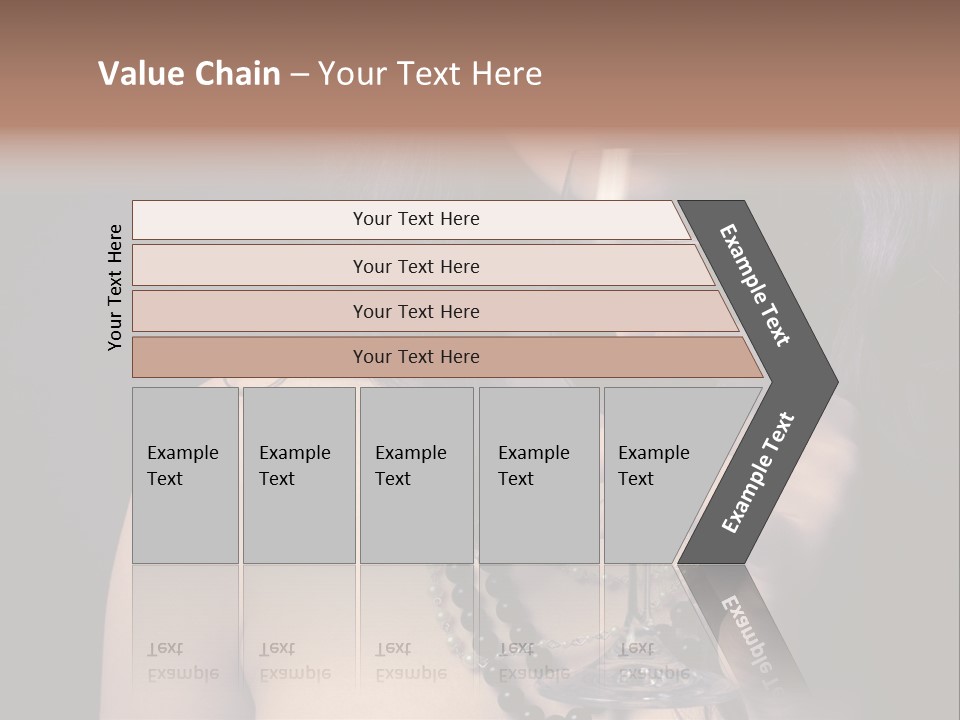The image size is (960, 720).
Task: Click mirrored reflection text under second box
Action: (x=294, y=661)
